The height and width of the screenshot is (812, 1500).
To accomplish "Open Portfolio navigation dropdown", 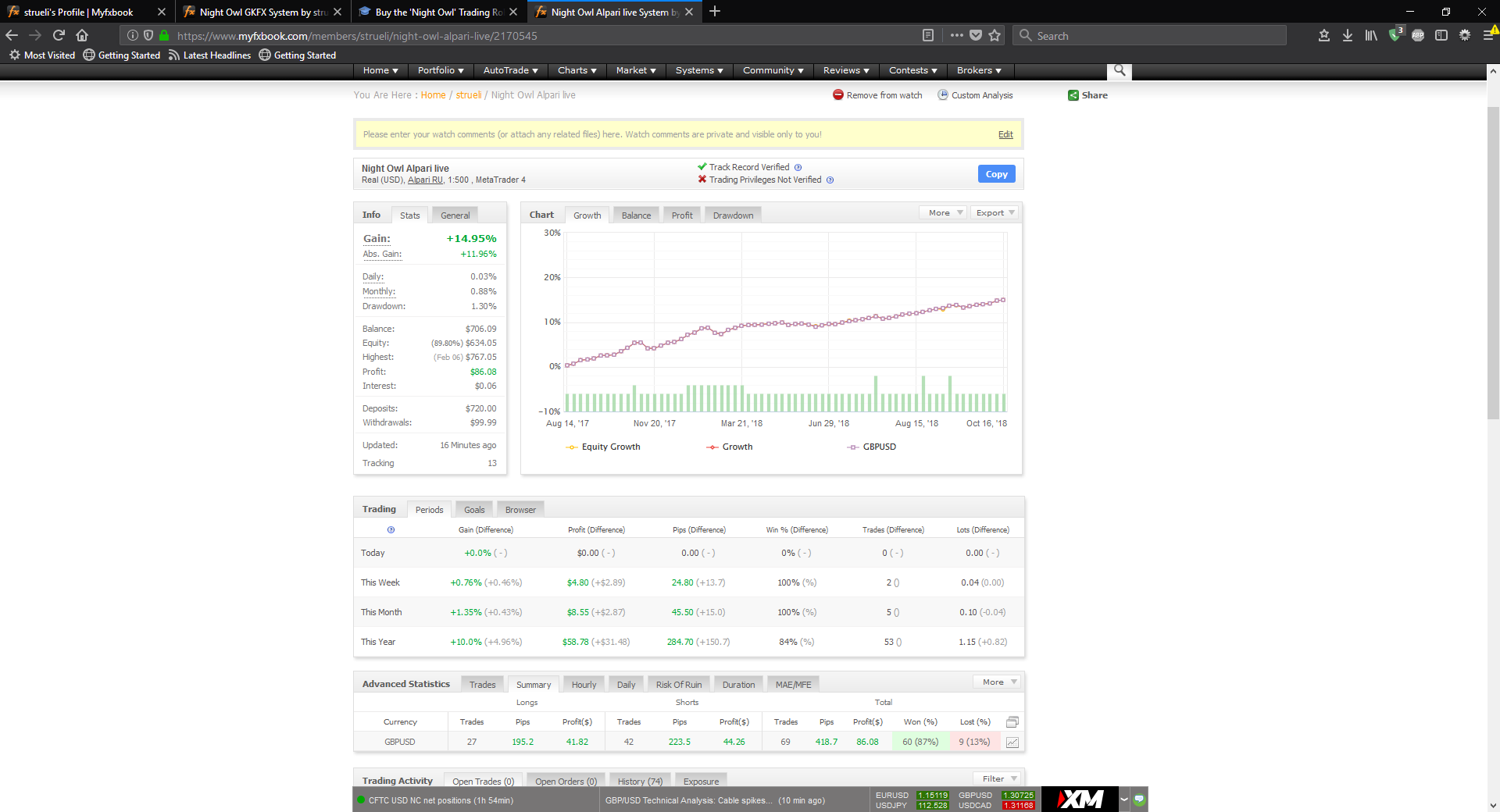I will tap(441, 70).
